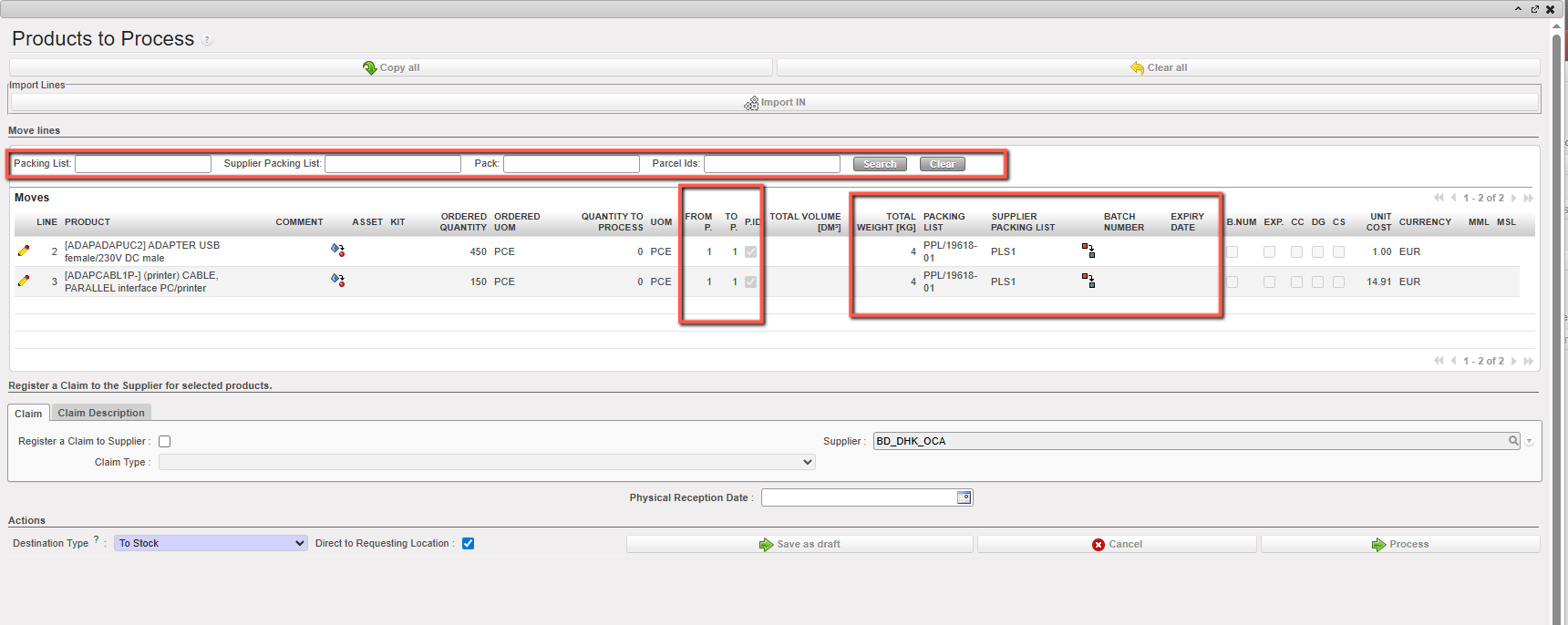
Task: Open batch selection icon for line 3
Action: tap(1088, 281)
